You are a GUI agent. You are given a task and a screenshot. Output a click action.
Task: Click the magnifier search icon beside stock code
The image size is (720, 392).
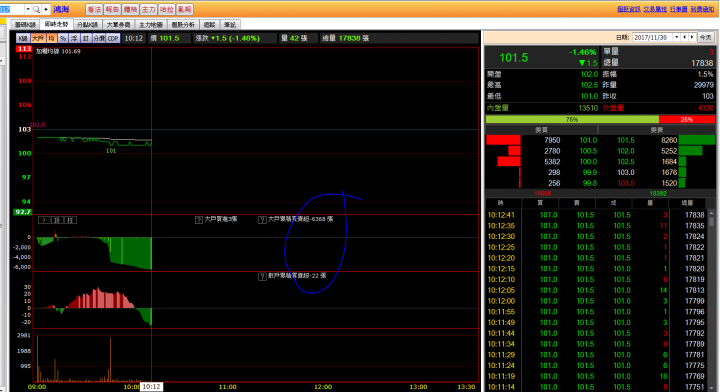point(36,9)
